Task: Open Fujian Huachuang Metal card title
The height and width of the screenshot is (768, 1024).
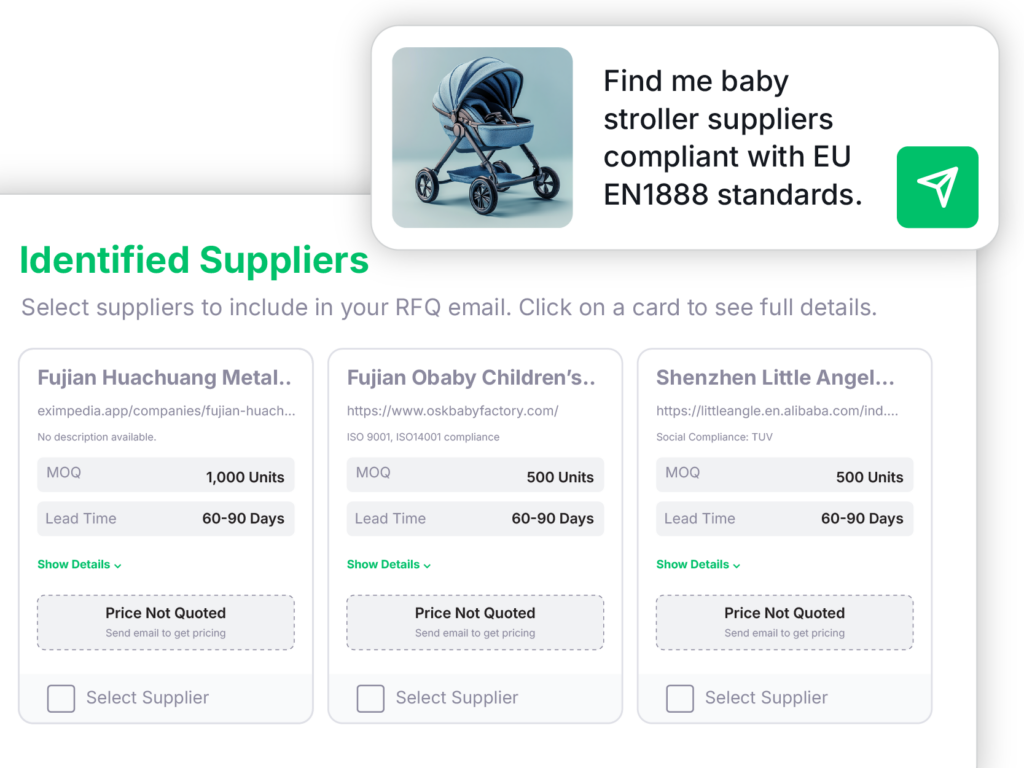Action: pyautogui.click(x=165, y=378)
